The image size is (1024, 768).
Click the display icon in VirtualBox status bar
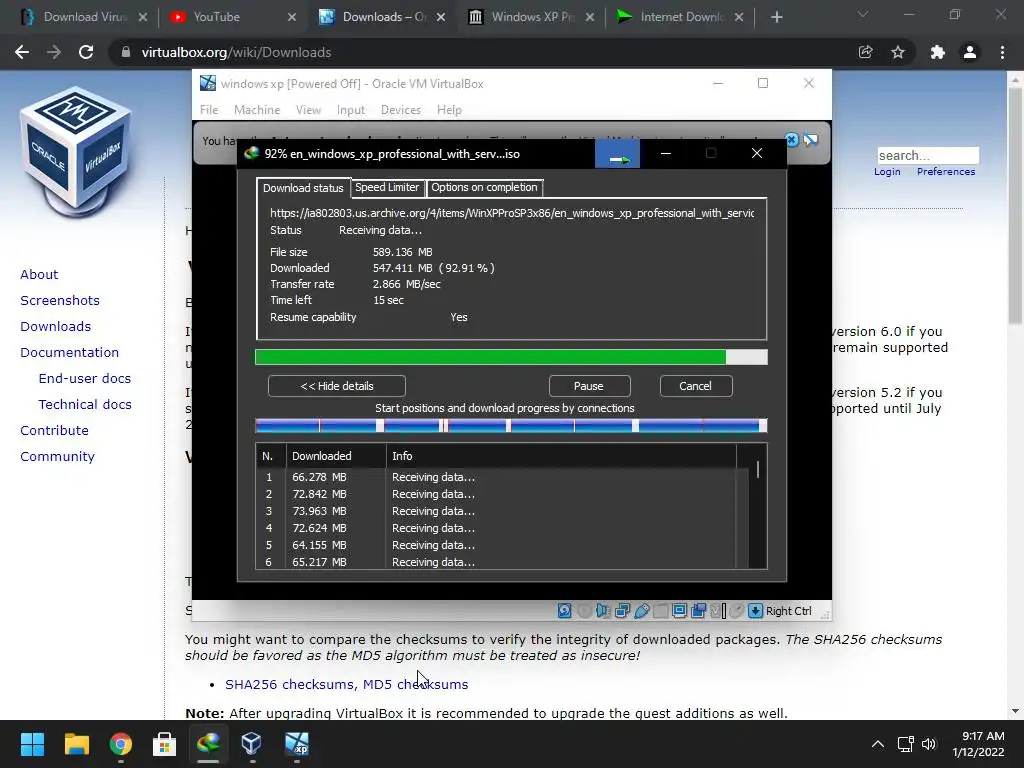(679, 611)
